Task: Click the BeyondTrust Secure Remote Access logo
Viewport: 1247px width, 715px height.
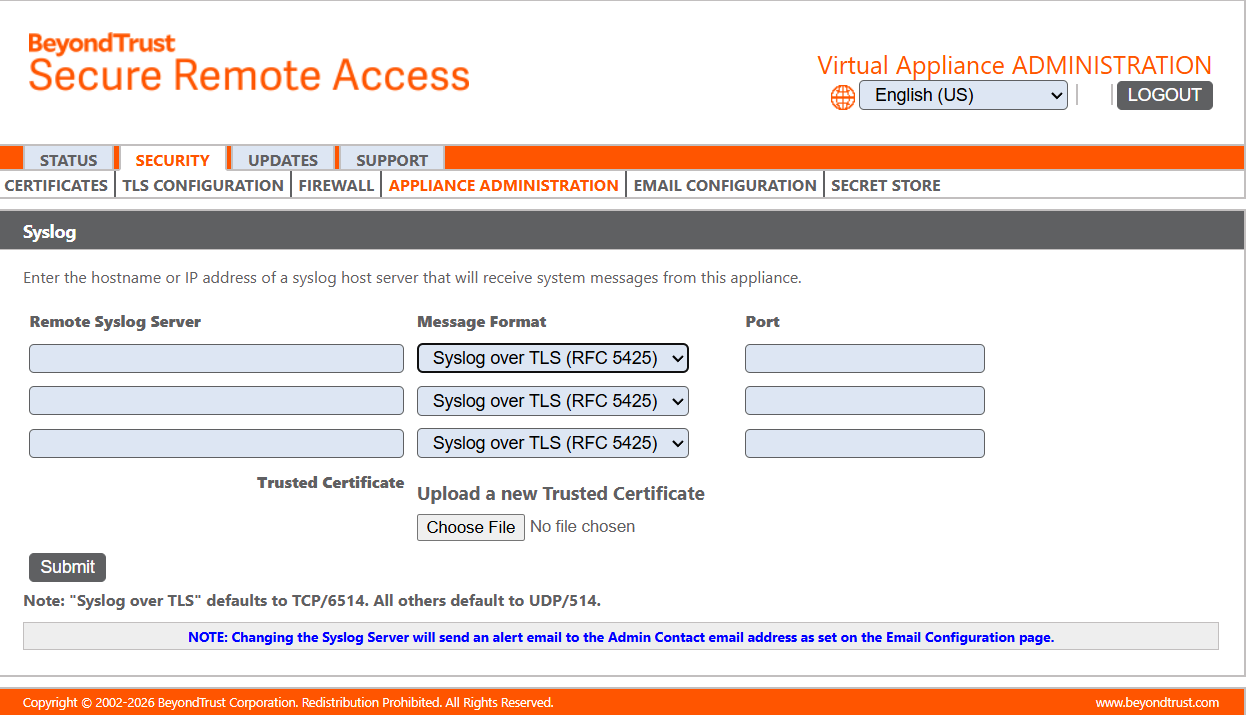Action: pyautogui.click(x=249, y=63)
